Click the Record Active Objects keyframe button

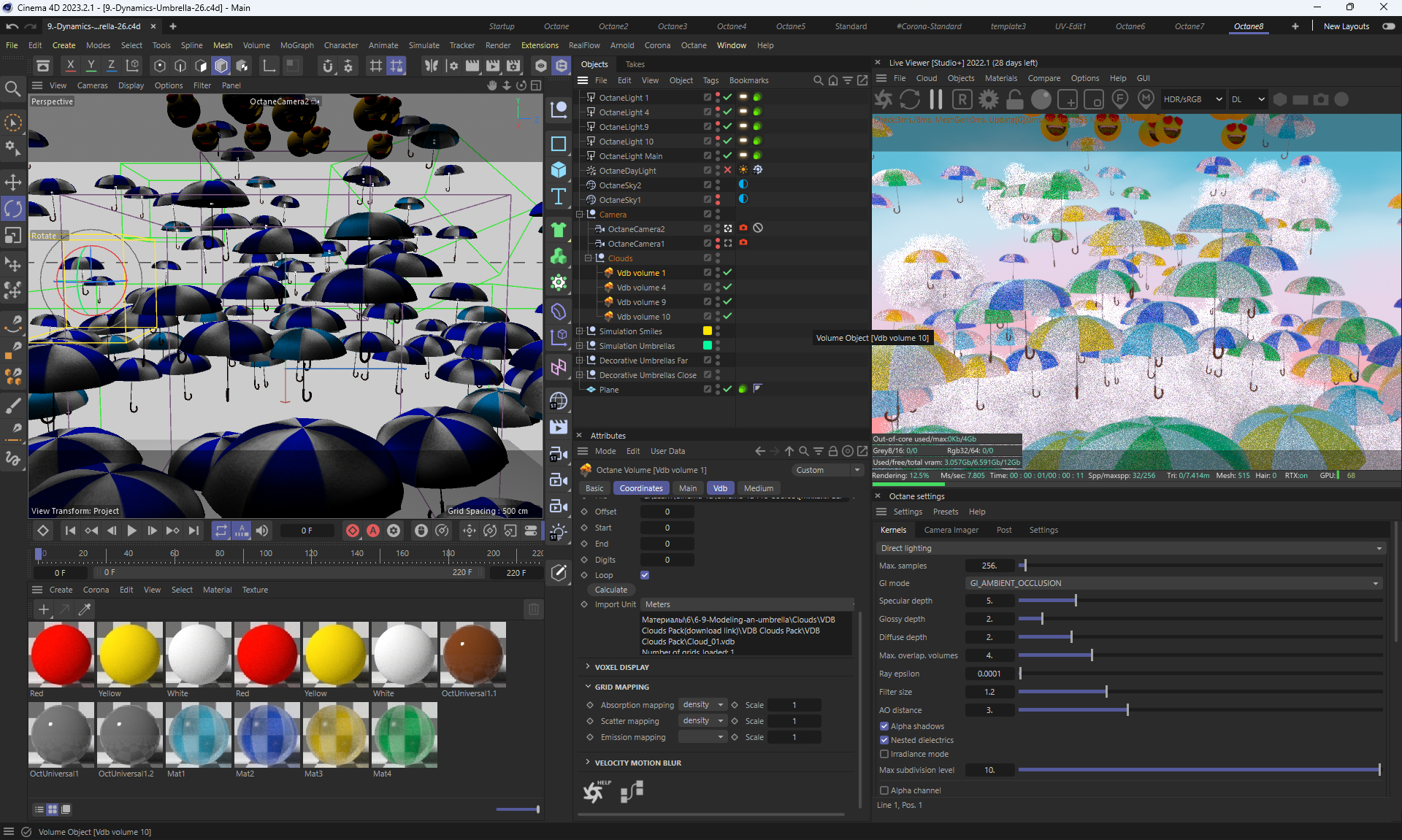click(x=353, y=531)
